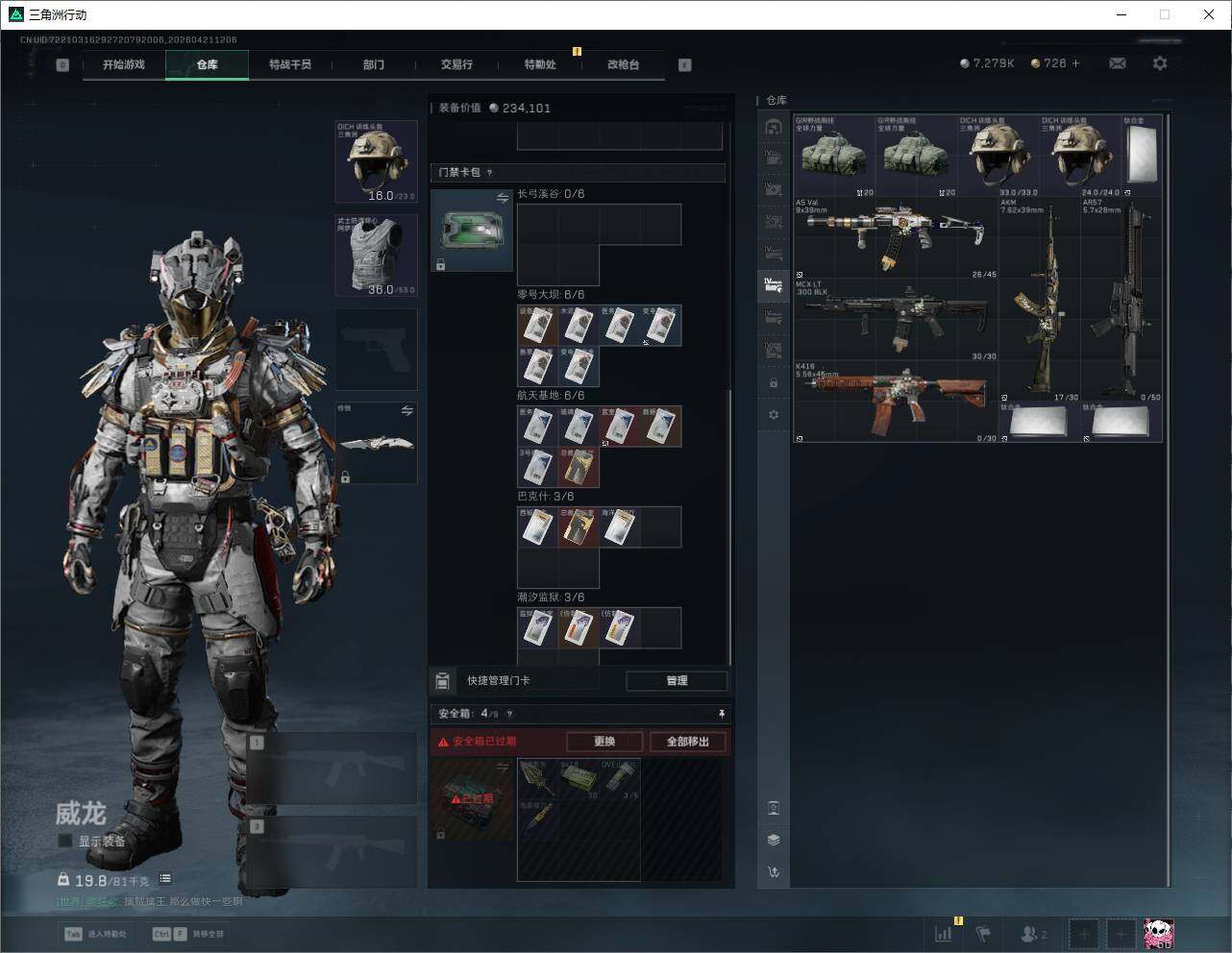Image resolution: width=1232 pixels, height=953 pixels.
Task: Click the locked warehouse slot padlock icon
Action: [x=774, y=383]
